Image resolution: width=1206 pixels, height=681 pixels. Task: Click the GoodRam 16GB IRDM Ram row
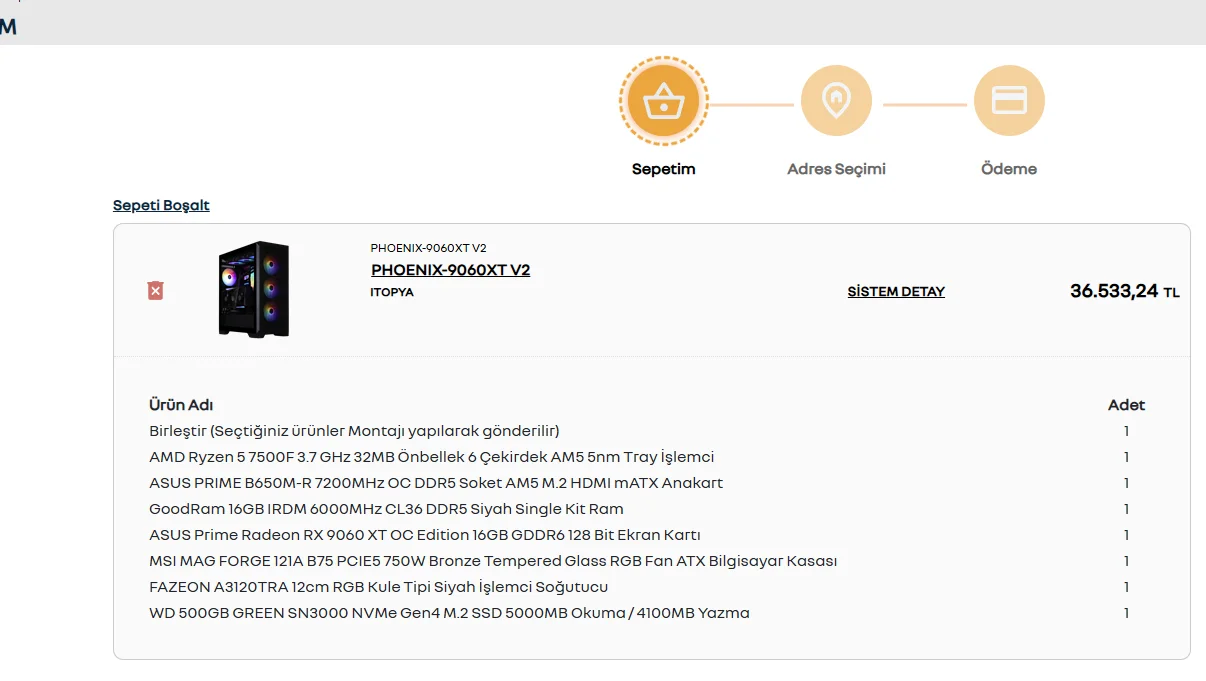tap(386, 509)
